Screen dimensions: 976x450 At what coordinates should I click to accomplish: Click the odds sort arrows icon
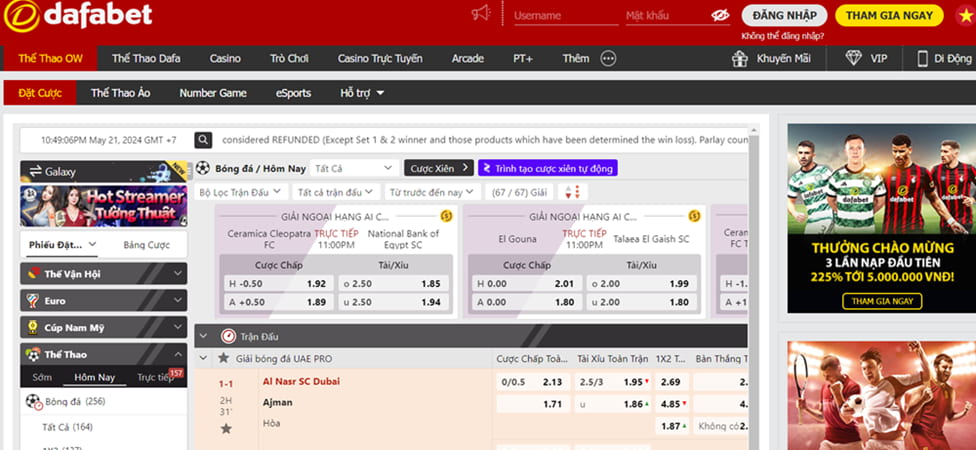(x=572, y=192)
